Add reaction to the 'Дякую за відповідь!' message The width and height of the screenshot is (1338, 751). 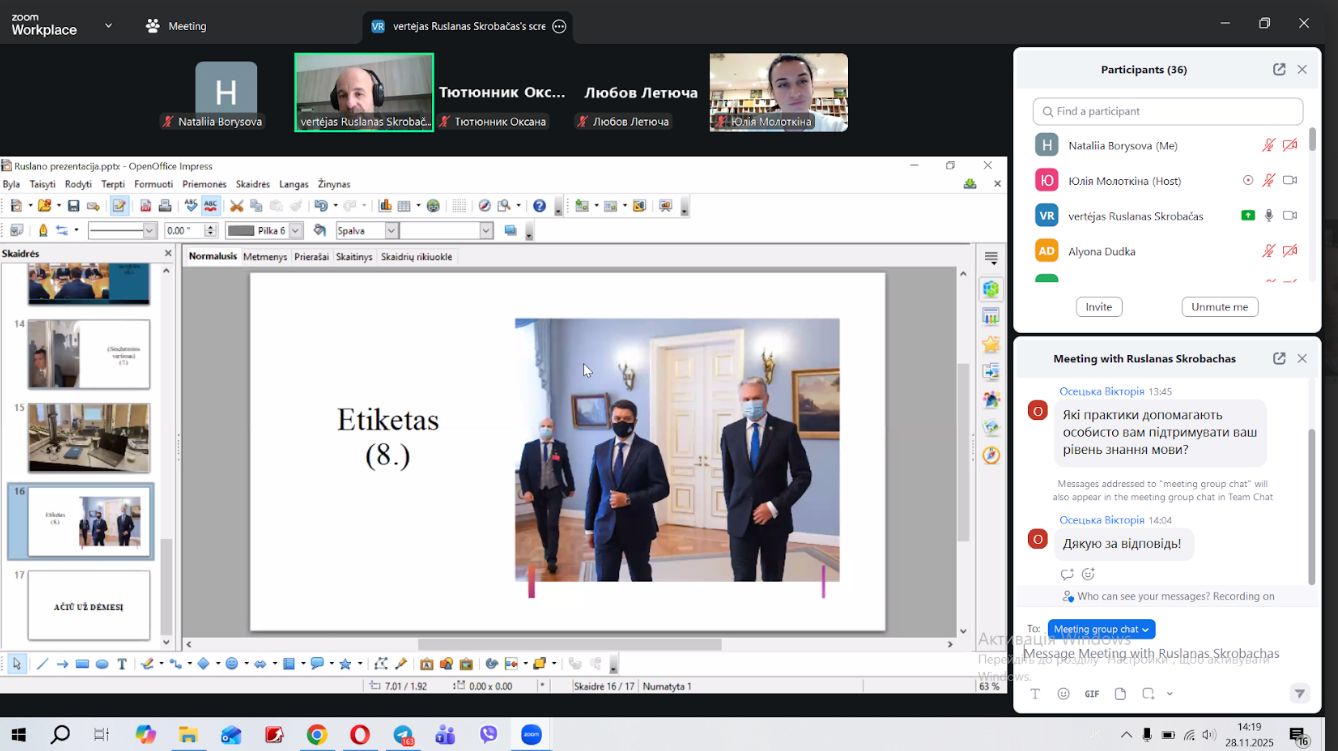click(x=1088, y=574)
